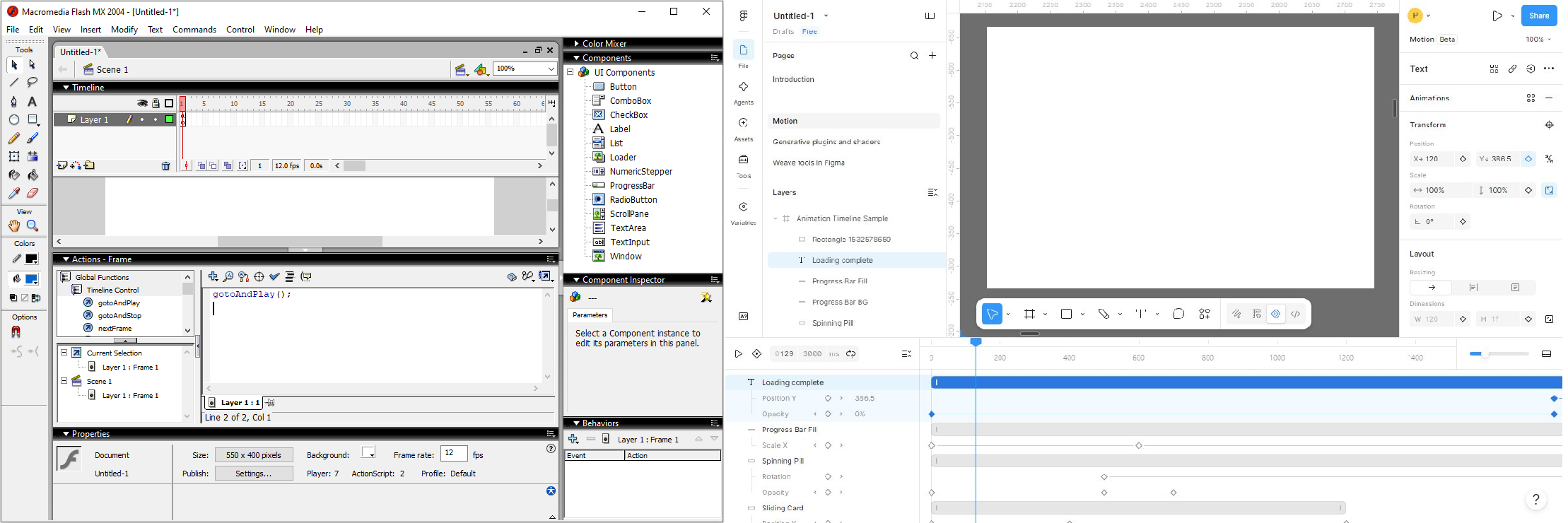This screenshot has width=1568, height=523.
Task: Choose the Free Transform tool in Flash
Action: (14, 156)
